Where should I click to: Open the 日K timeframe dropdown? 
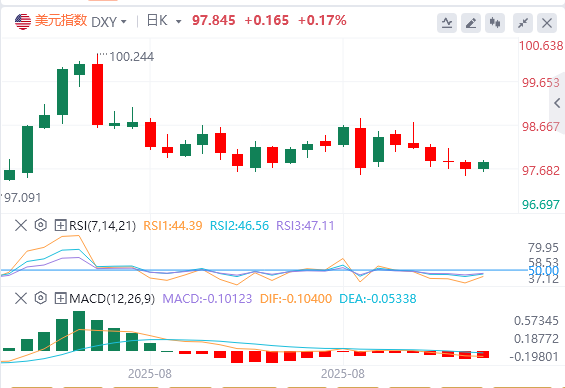164,21
